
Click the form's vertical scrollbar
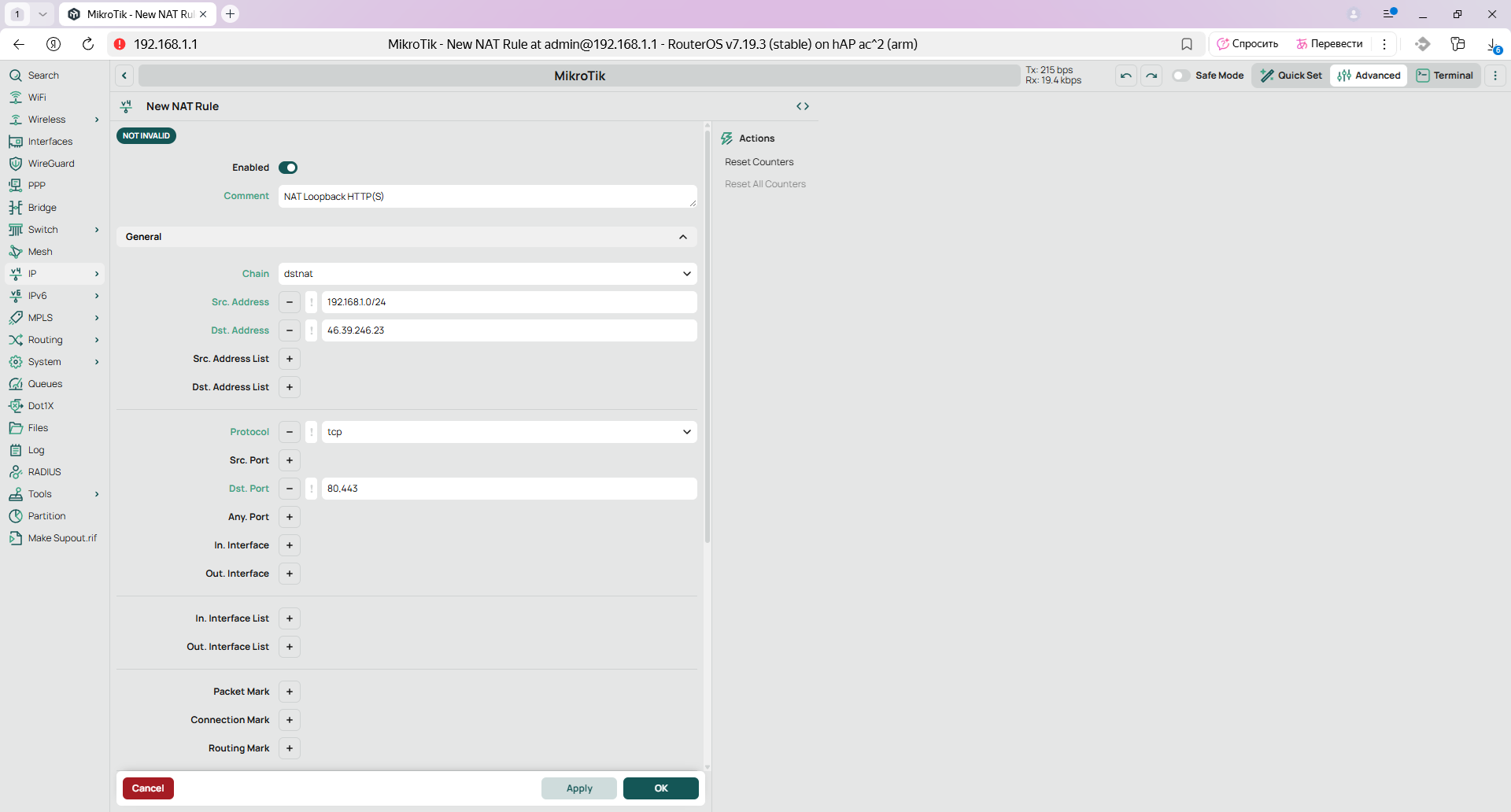707,337
